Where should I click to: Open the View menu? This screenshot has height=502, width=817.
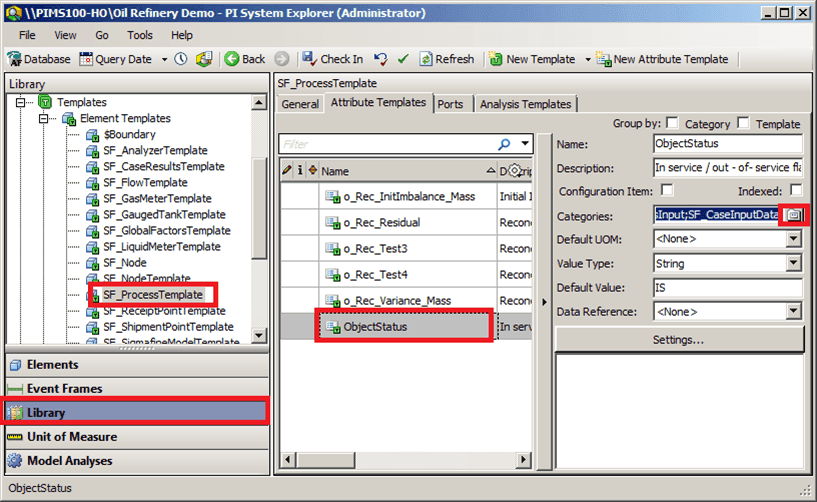[65, 35]
